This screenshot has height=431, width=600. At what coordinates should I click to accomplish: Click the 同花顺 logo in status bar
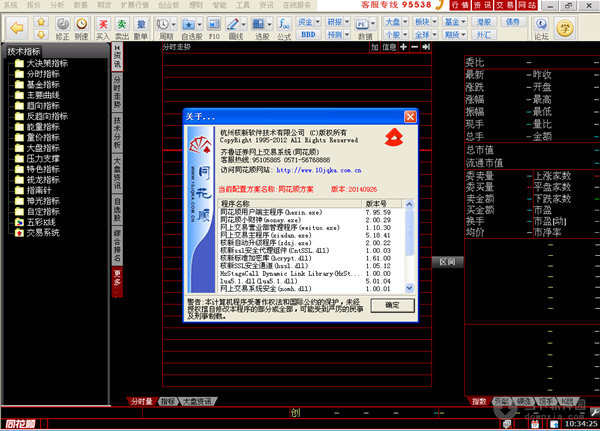(20, 424)
